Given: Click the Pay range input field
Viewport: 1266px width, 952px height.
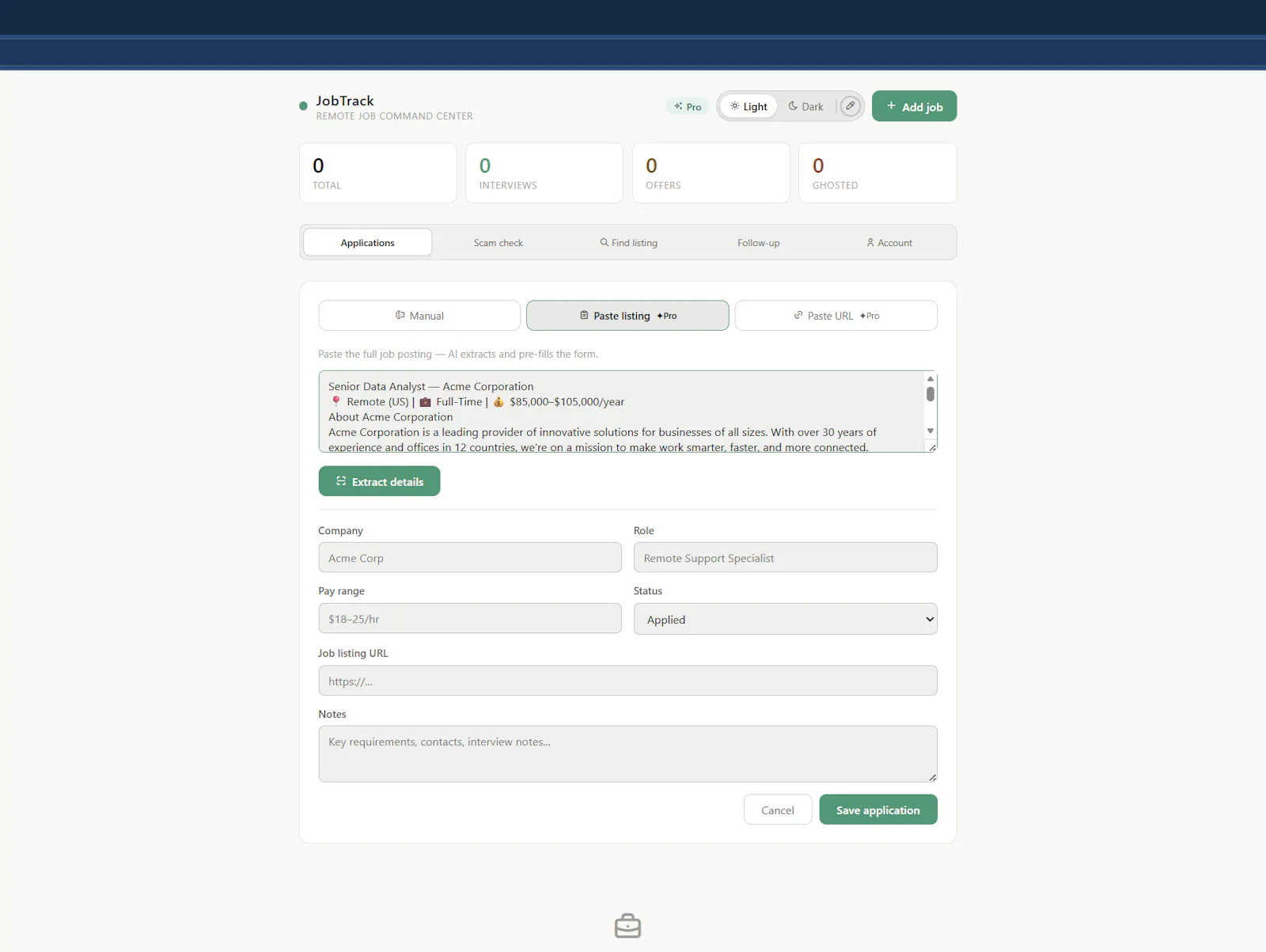Looking at the screenshot, I should point(470,619).
